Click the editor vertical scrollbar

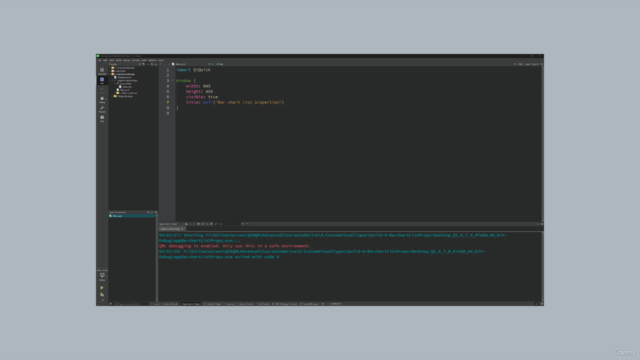(x=542, y=144)
